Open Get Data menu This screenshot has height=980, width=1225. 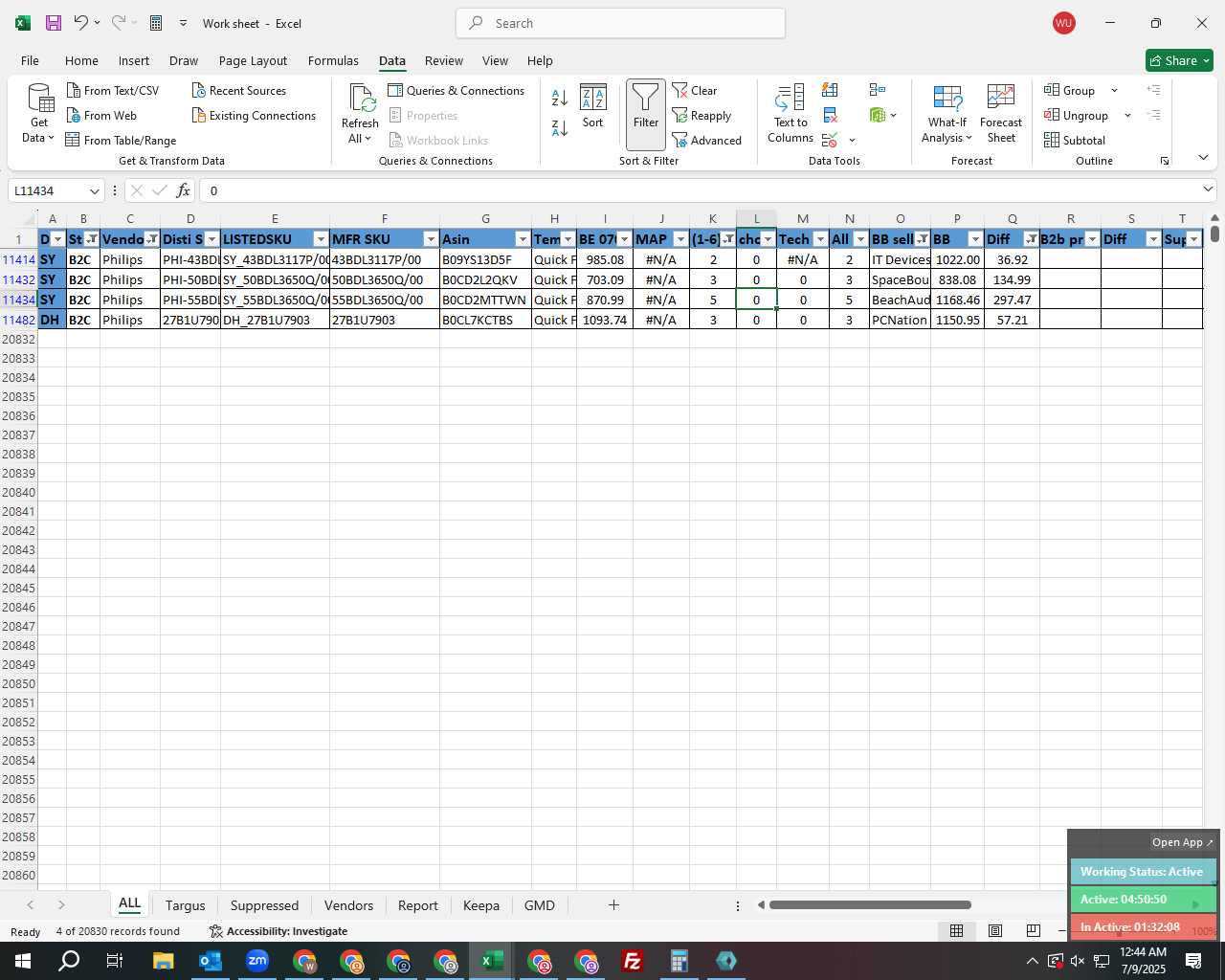pyautogui.click(x=39, y=114)
